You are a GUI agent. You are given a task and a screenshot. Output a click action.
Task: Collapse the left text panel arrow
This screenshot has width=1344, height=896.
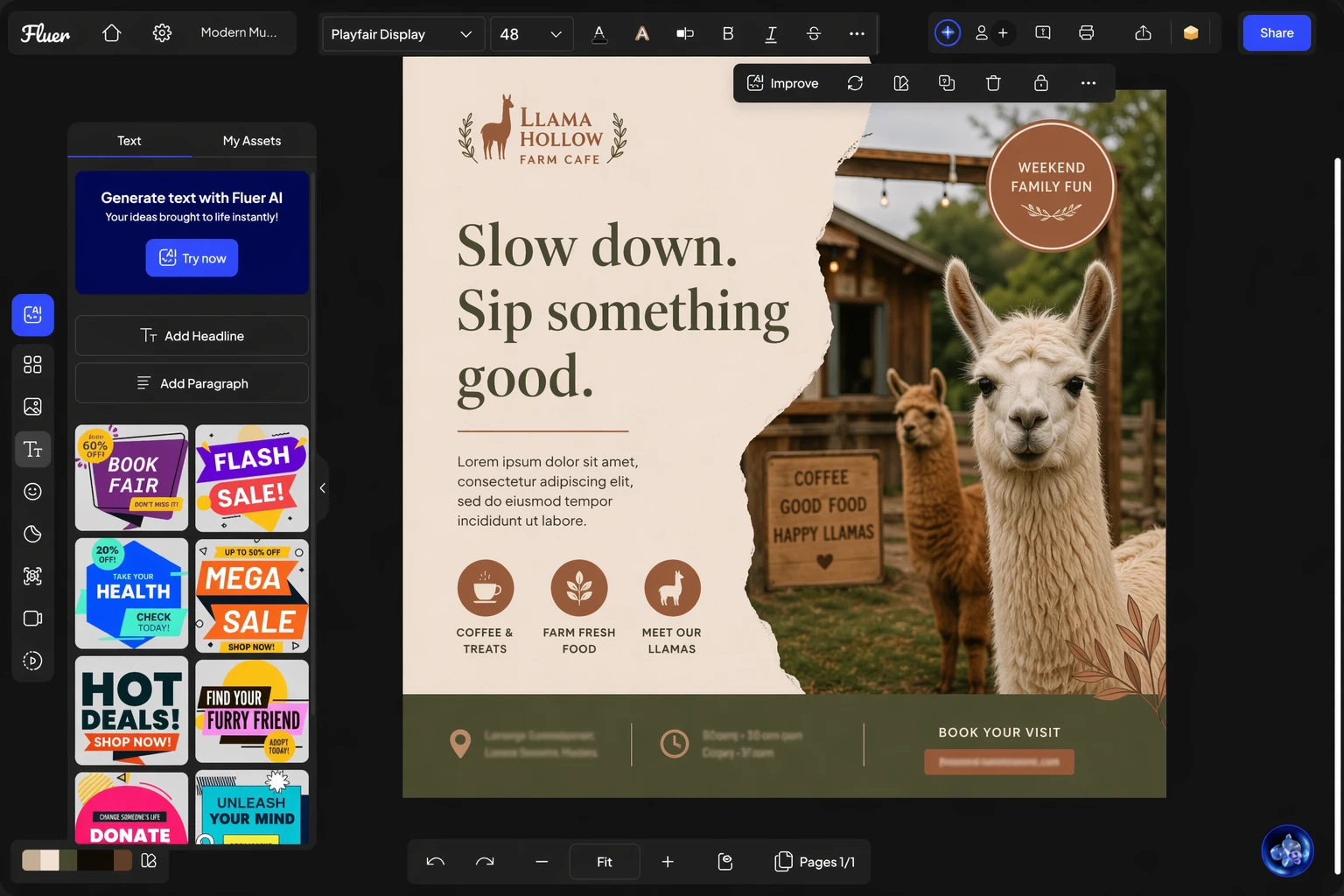[x=323, y=488]
